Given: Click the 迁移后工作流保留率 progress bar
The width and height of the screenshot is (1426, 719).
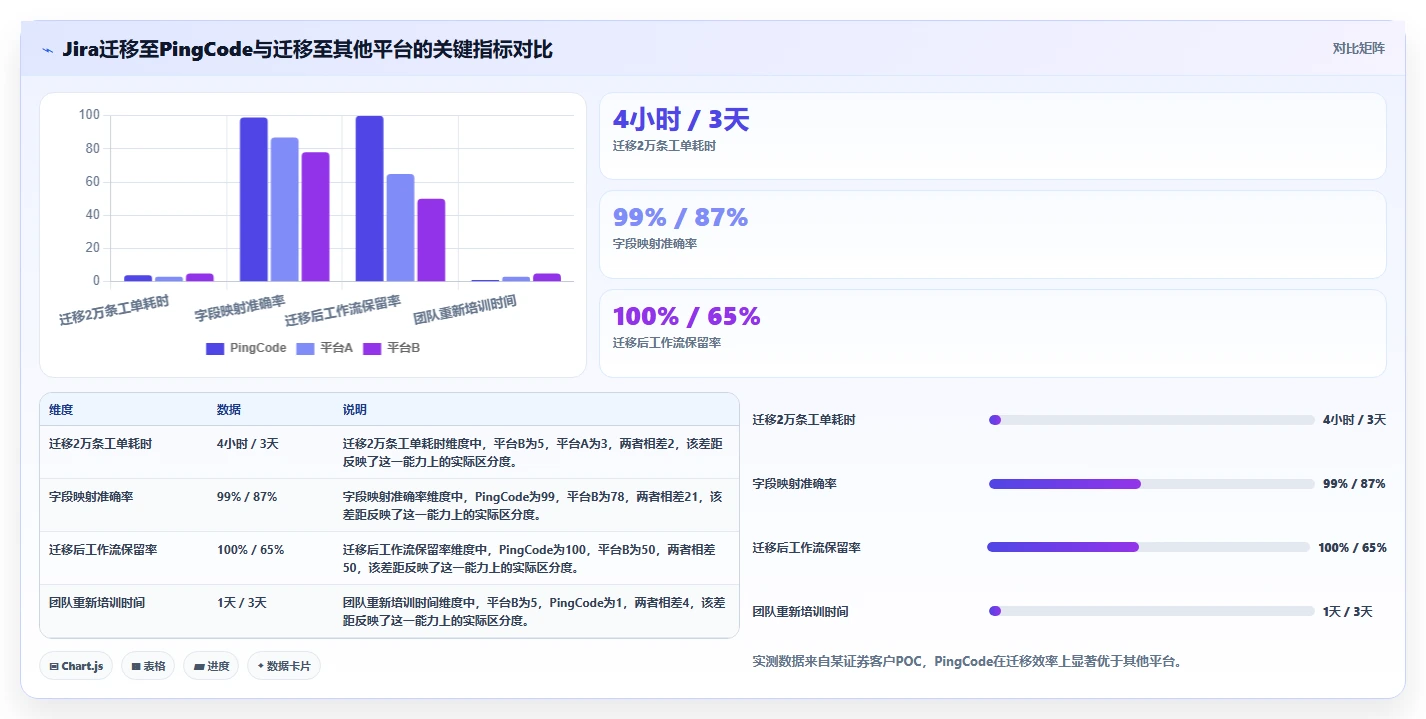Looking at the screenshot, I should point(1148,547).
